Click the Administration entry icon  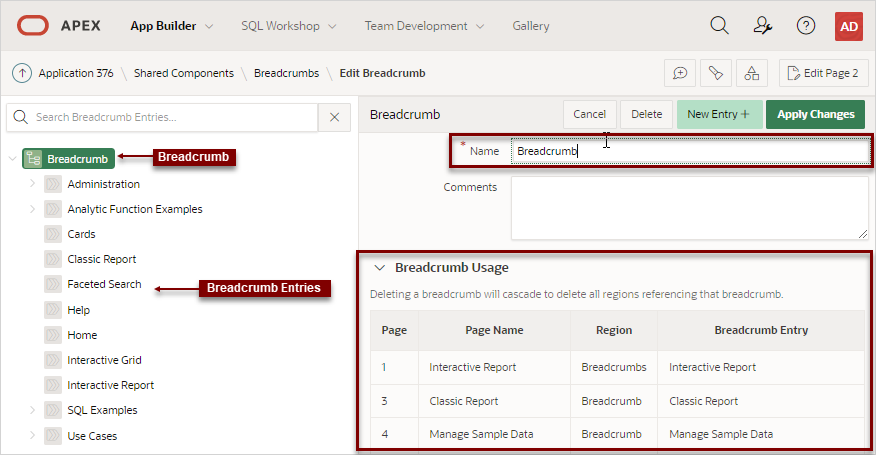tap(53, 184)
